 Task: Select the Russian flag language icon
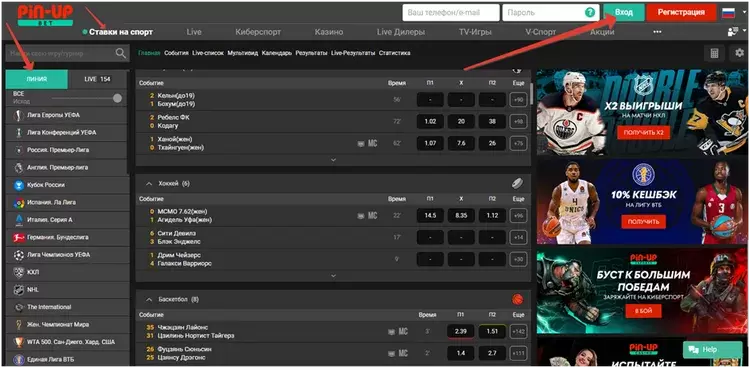728,12
